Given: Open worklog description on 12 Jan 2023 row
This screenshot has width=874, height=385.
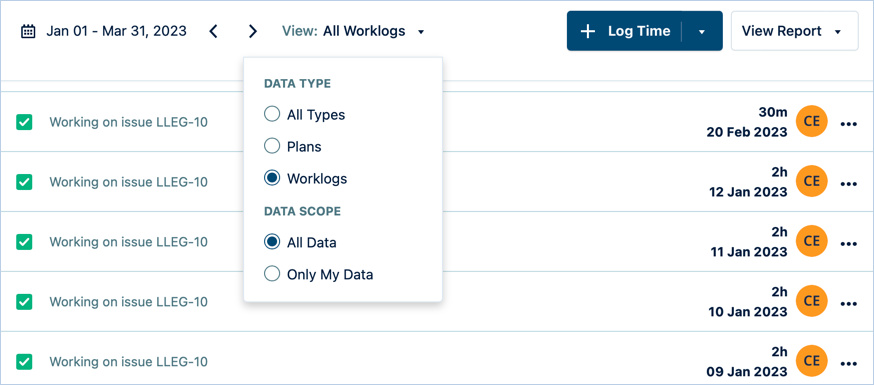Looking at the screenshot, I should pyautogui.click(x=129, y=182).
